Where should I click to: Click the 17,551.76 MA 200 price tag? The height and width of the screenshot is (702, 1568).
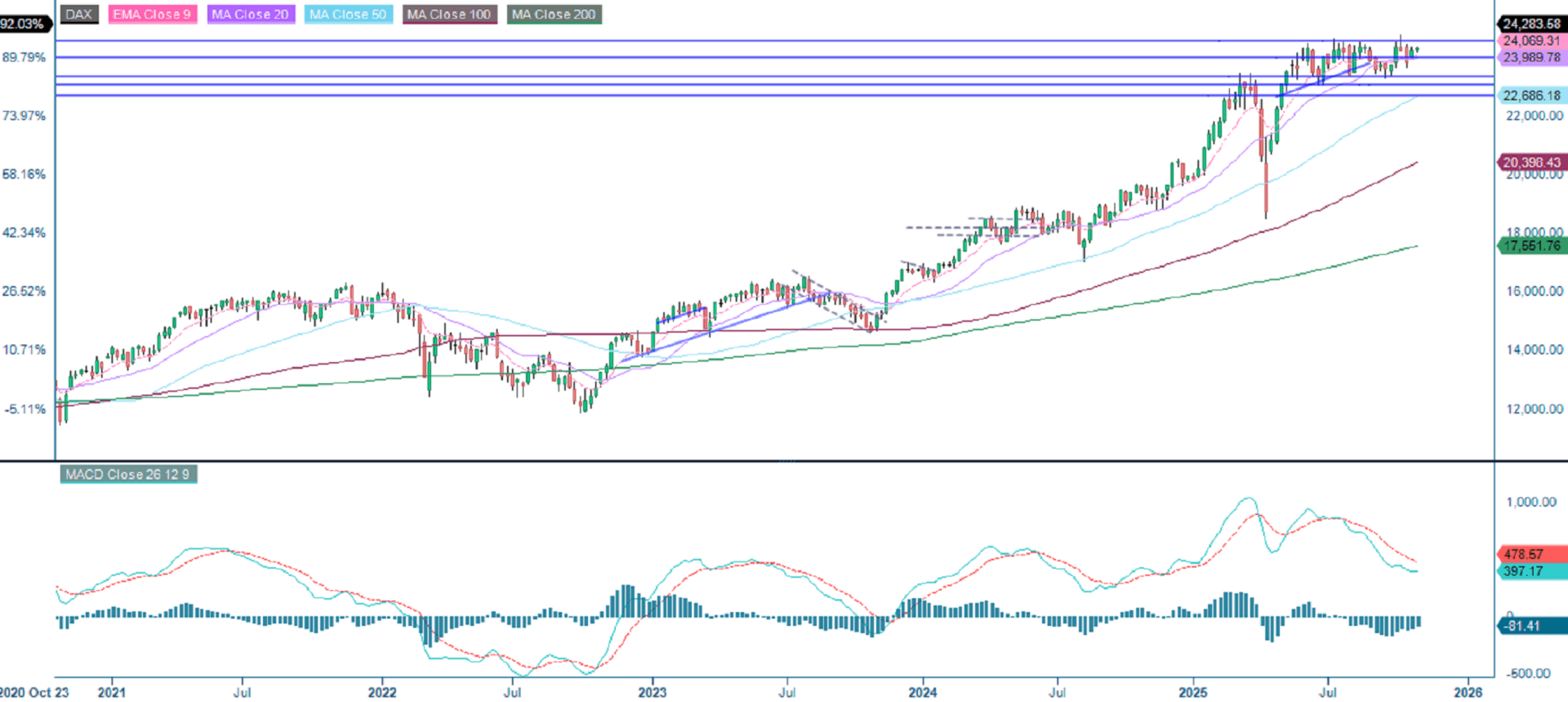(x=1532, y=246)
